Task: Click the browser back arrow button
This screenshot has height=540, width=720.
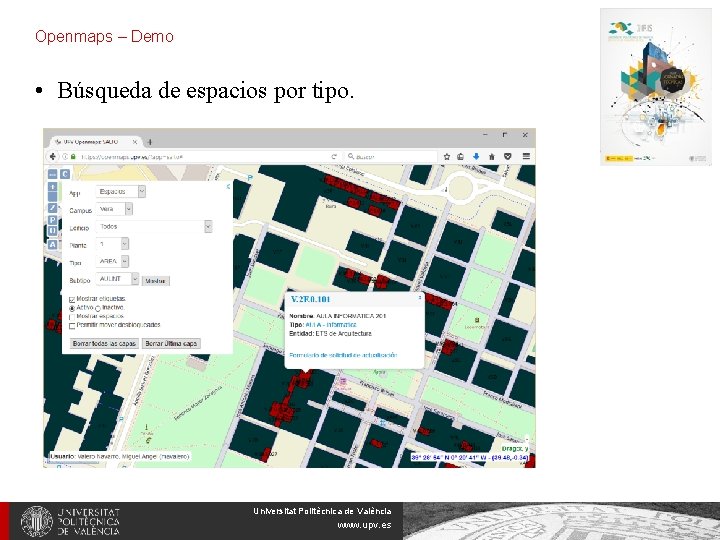Action: coord(52,157)
